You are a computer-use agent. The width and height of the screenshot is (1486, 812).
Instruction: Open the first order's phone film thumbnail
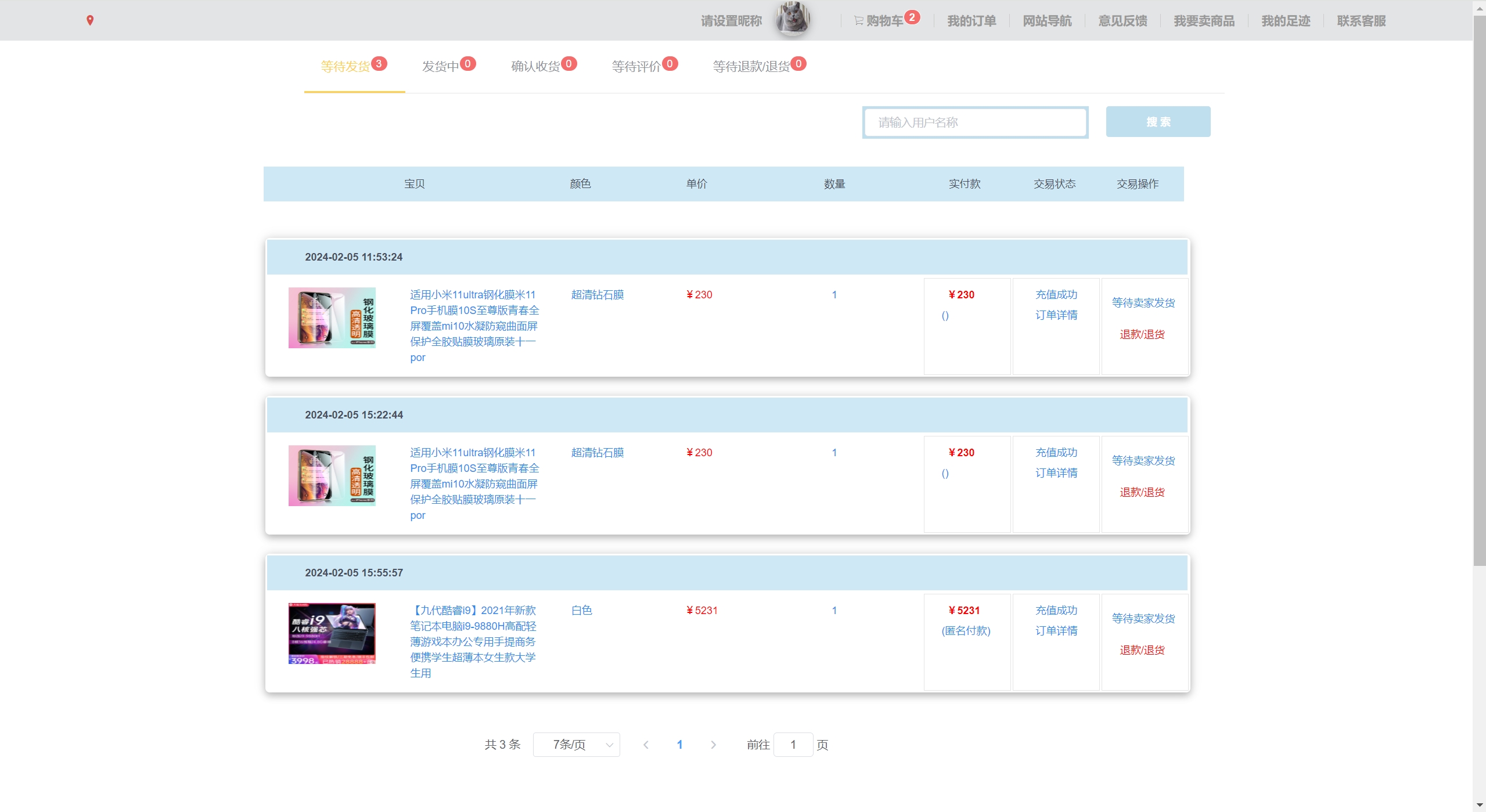coord(332,317)
